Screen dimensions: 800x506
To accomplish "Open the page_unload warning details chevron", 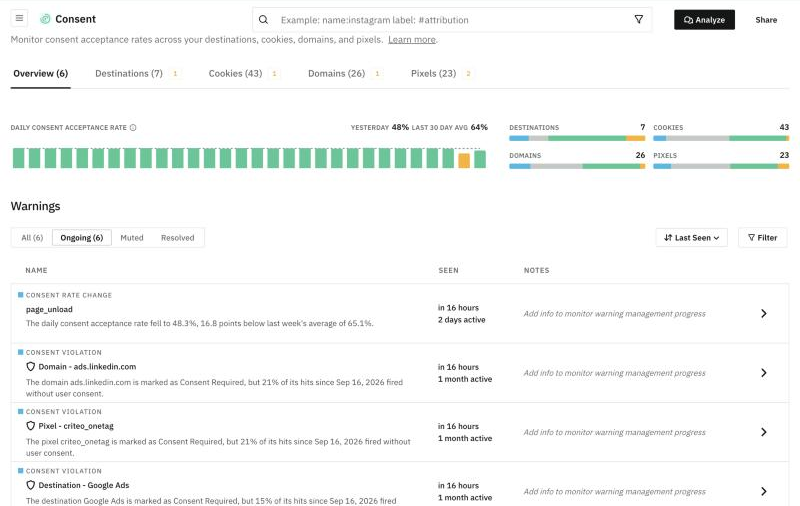I will tap(763, 313).
